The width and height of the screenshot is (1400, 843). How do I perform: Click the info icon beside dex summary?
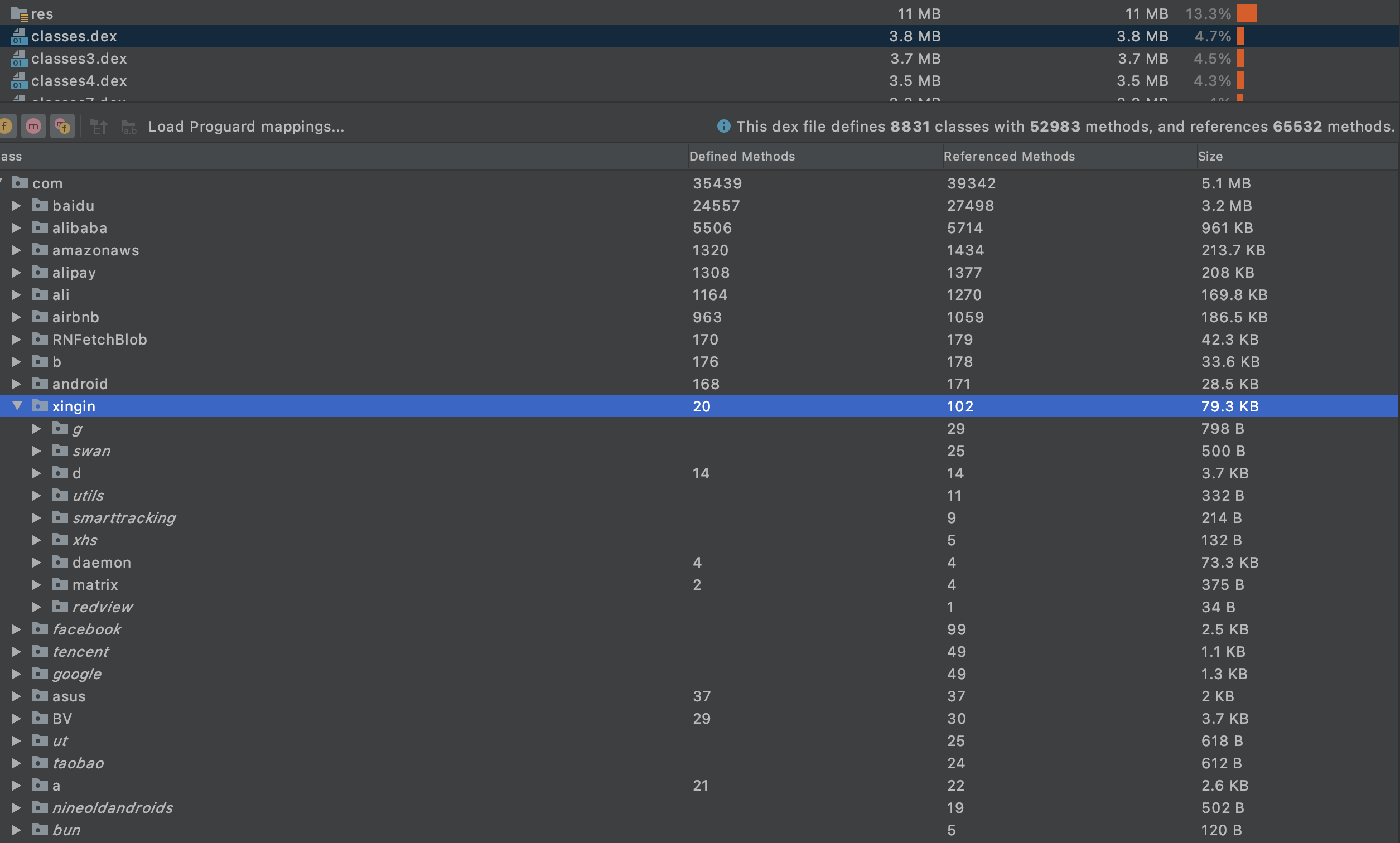coord(724,126)
